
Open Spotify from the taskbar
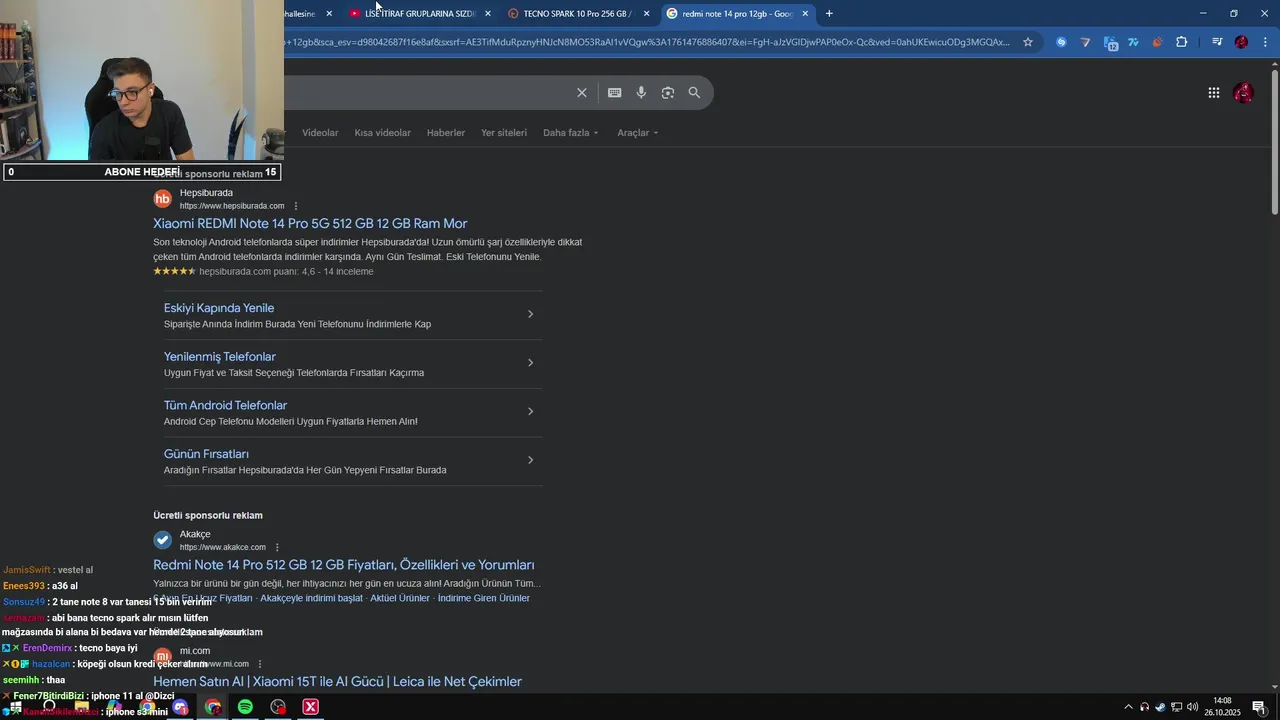click(245, 707)
